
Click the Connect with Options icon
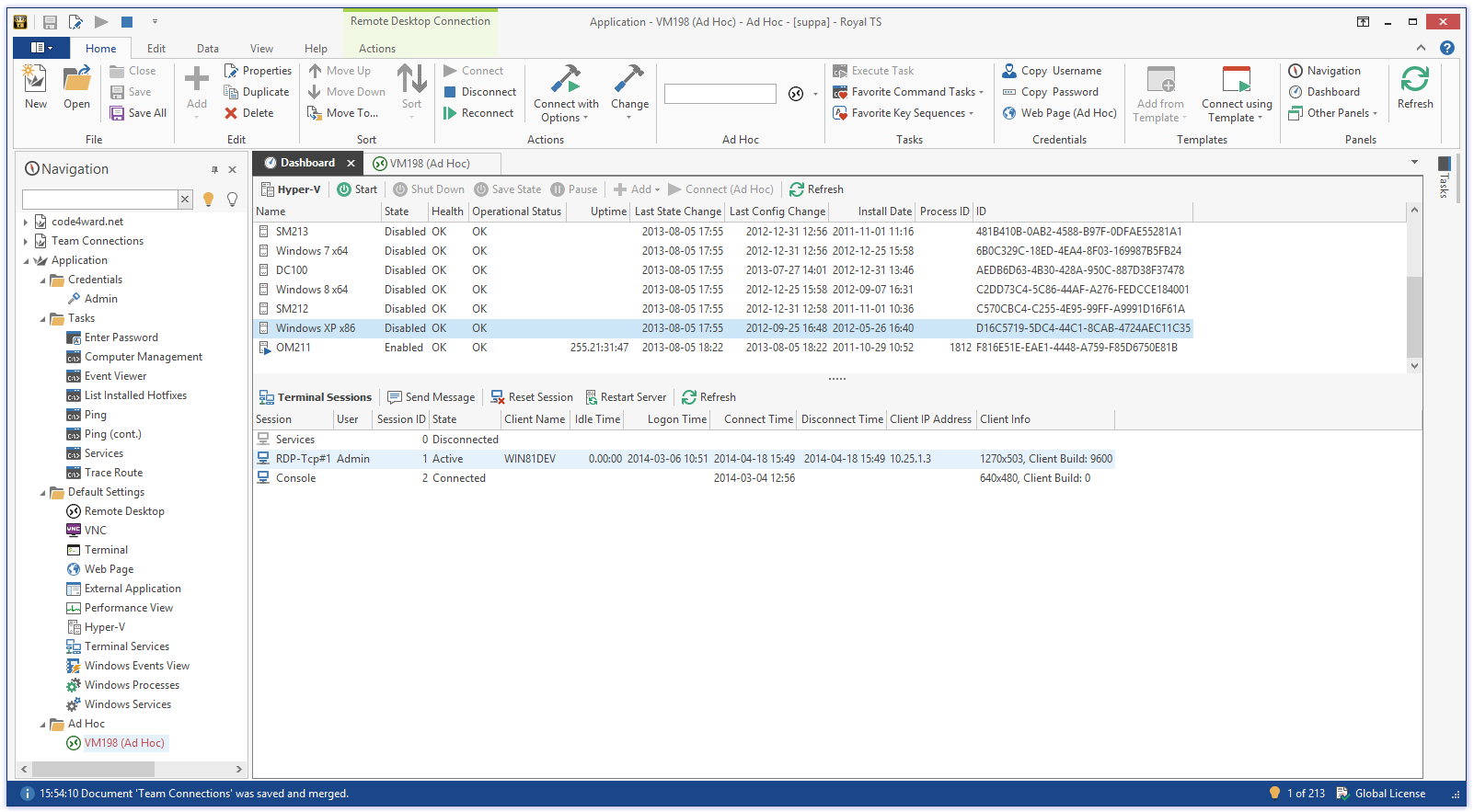[565, 80]
